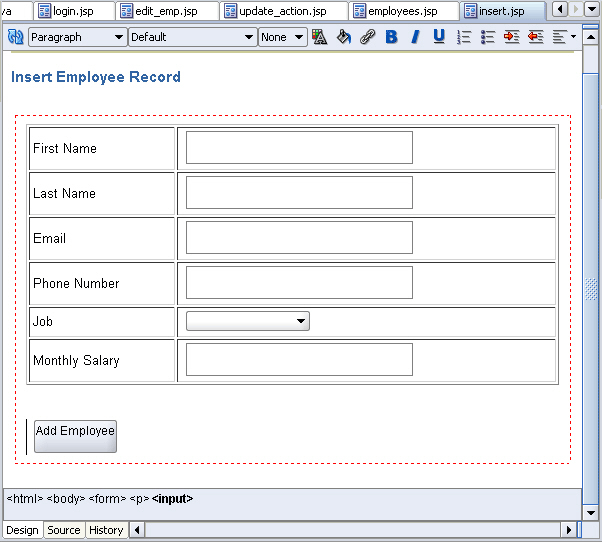Click the Bold formatting icon
This screenshot has width=602, height=542.
[x=391, y=37]
